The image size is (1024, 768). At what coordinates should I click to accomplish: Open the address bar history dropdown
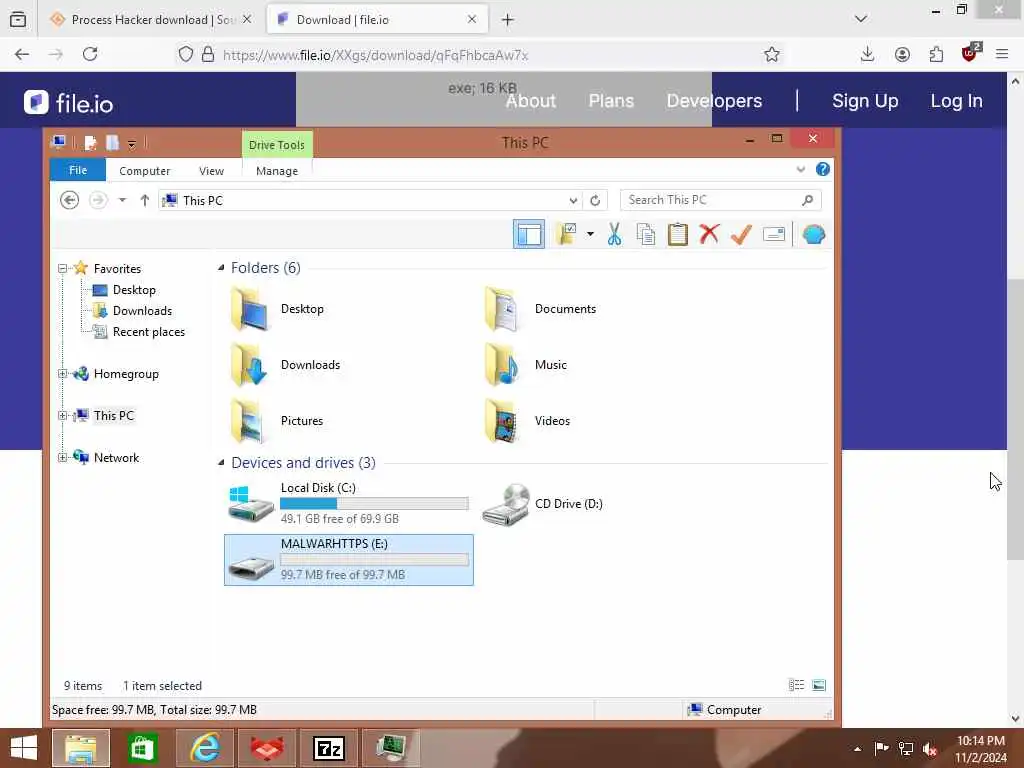pyautogui.click(x=573, y=200)
